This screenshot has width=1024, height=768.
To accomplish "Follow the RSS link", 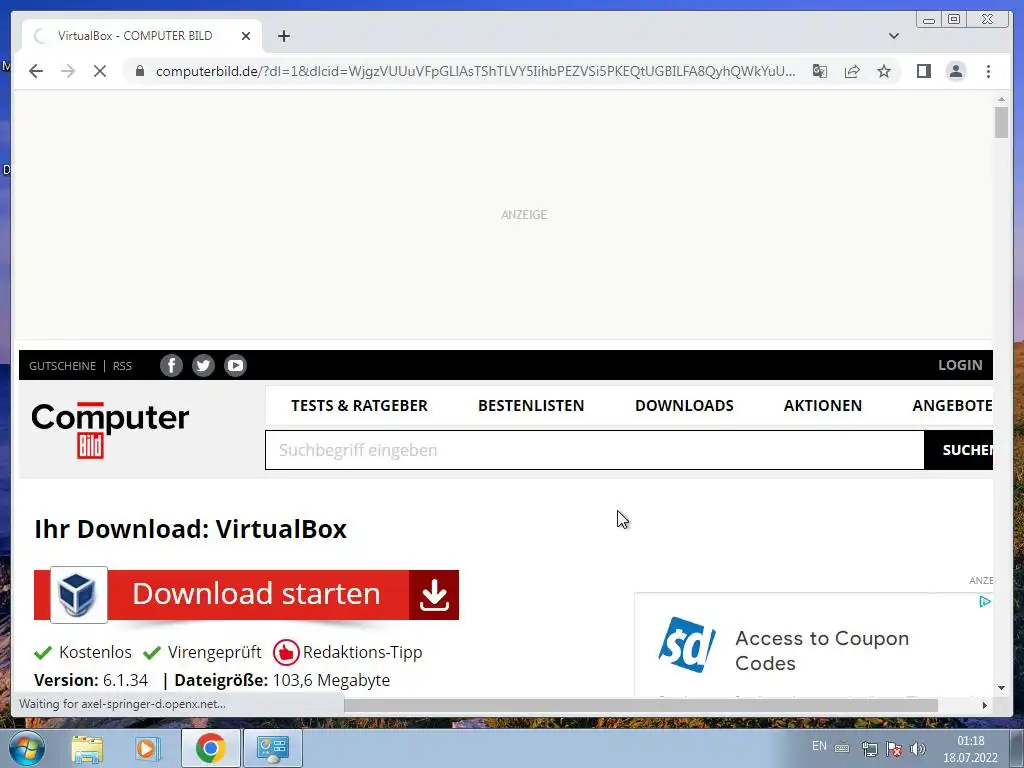I will [122, 366].
